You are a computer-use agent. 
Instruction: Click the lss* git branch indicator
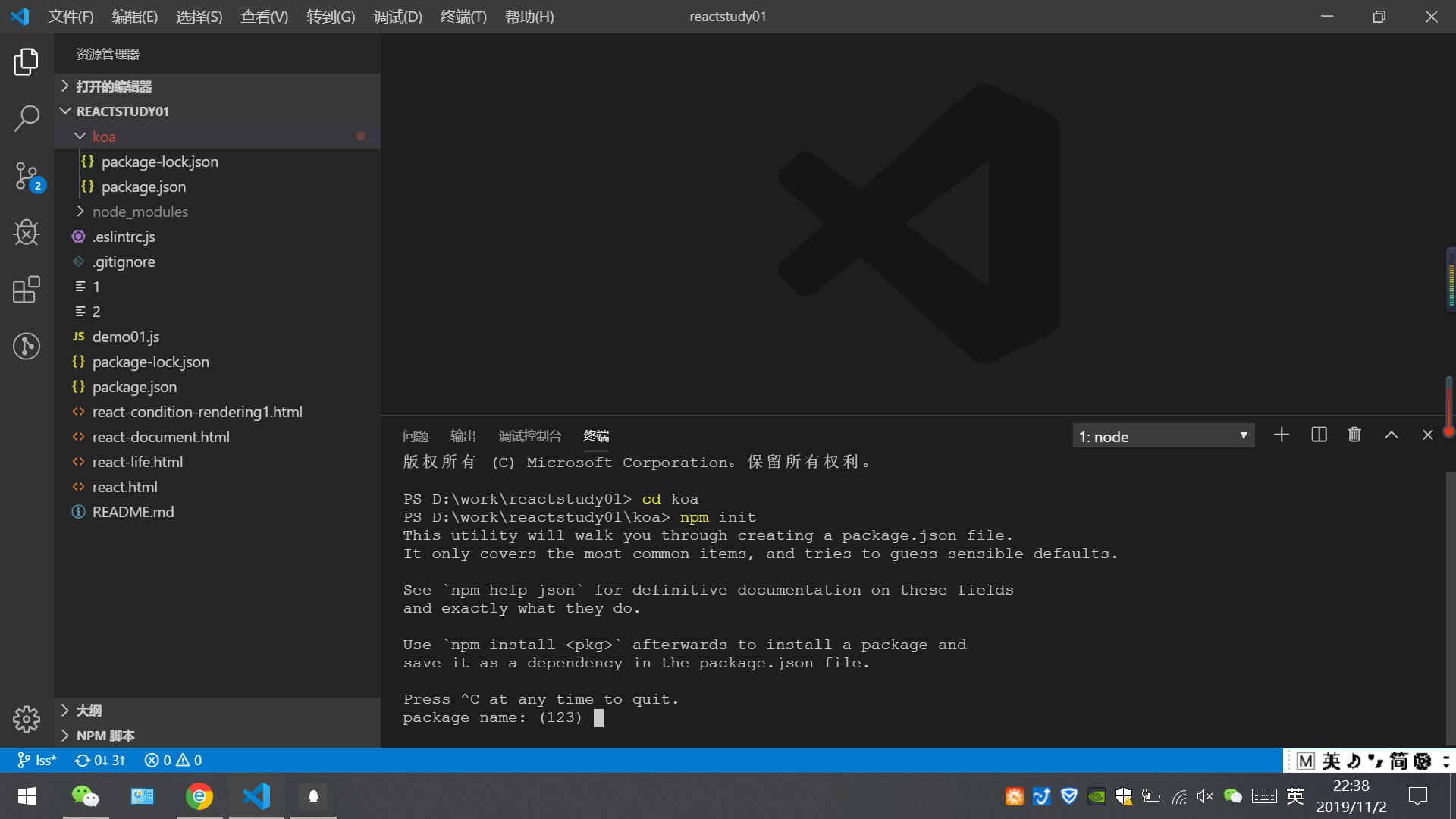click(x=36, y=760)
